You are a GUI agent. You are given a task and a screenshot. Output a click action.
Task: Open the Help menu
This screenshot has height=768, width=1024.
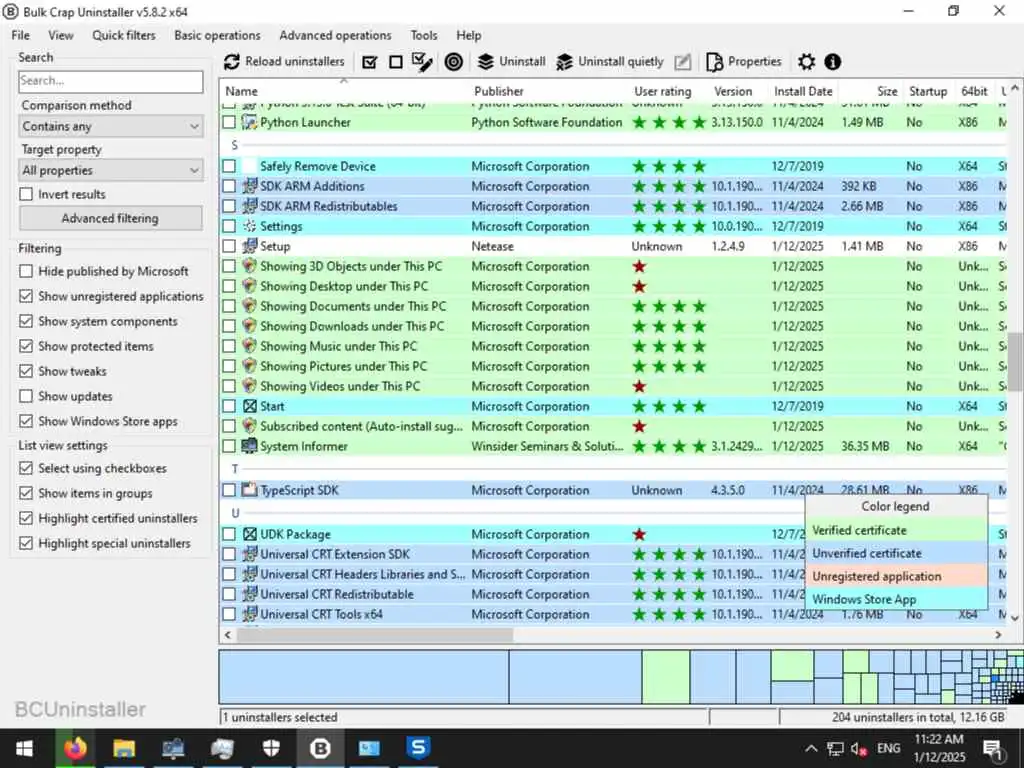(468, 35)
